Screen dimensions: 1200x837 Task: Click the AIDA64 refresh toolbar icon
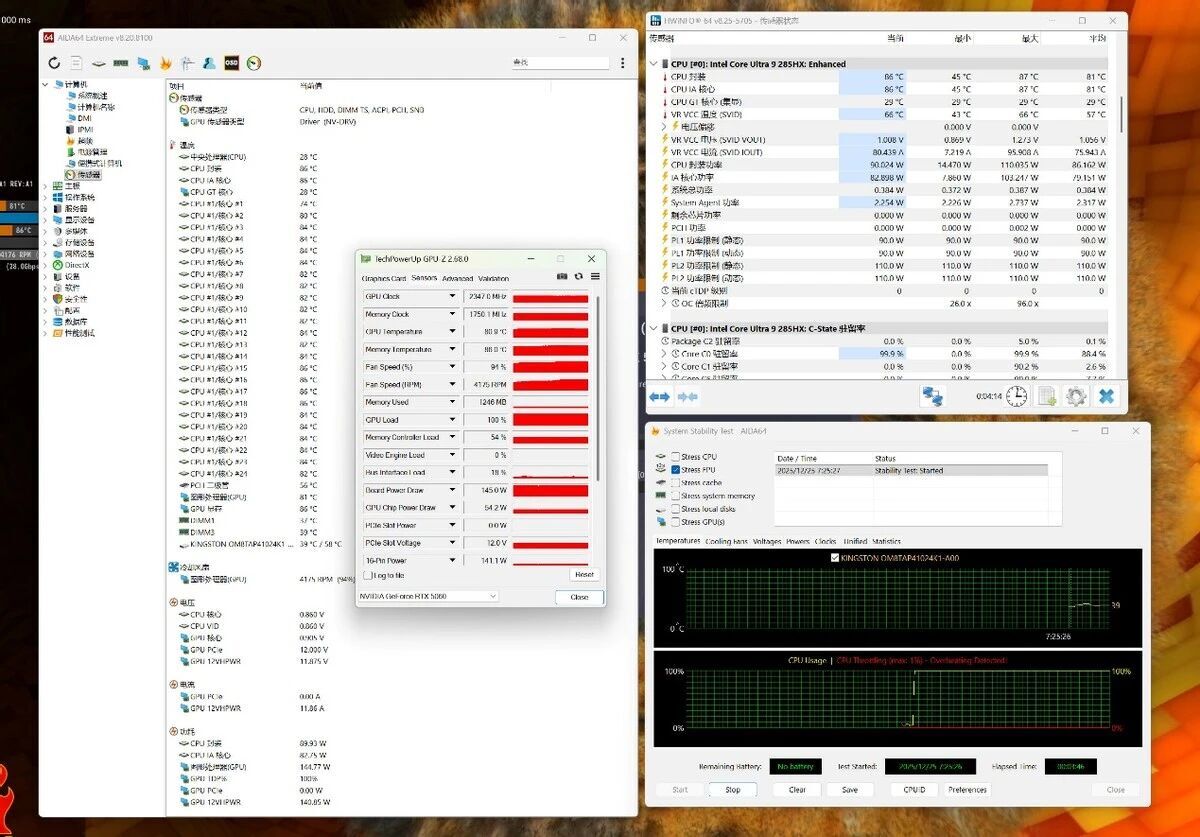tap(54, 63)
